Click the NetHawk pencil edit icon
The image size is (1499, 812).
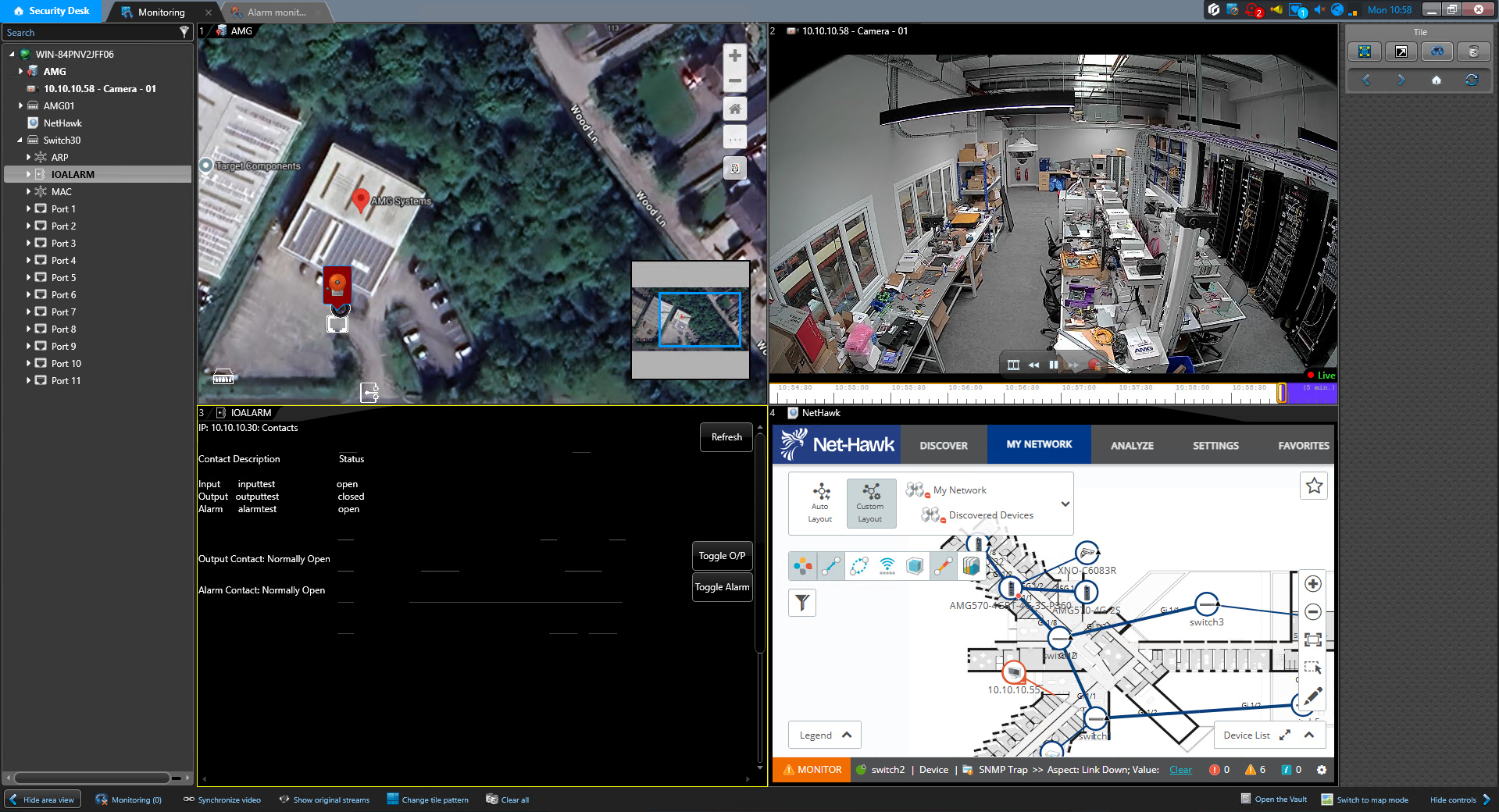(x=1313, y=696)
